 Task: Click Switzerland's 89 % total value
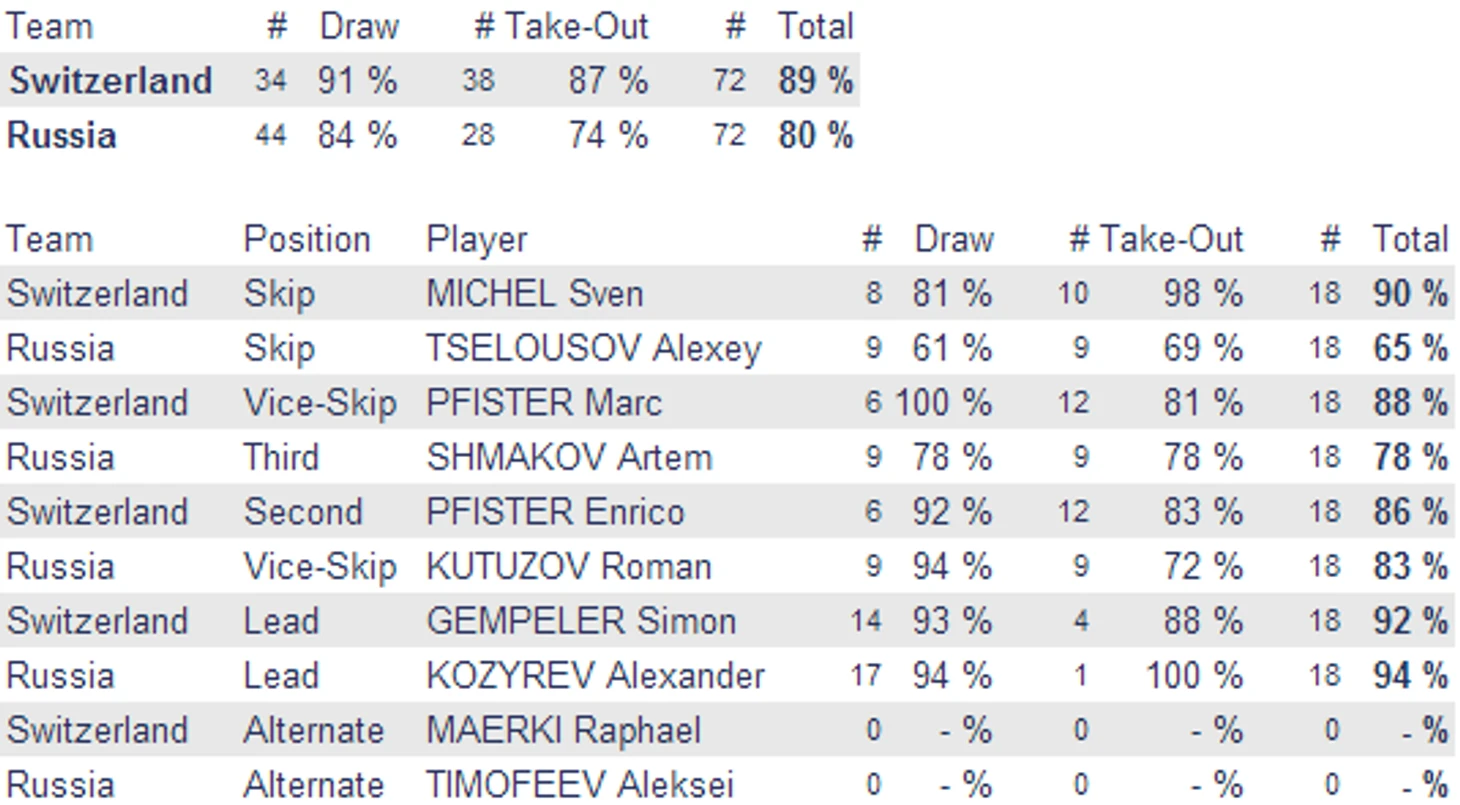(816, 80)
